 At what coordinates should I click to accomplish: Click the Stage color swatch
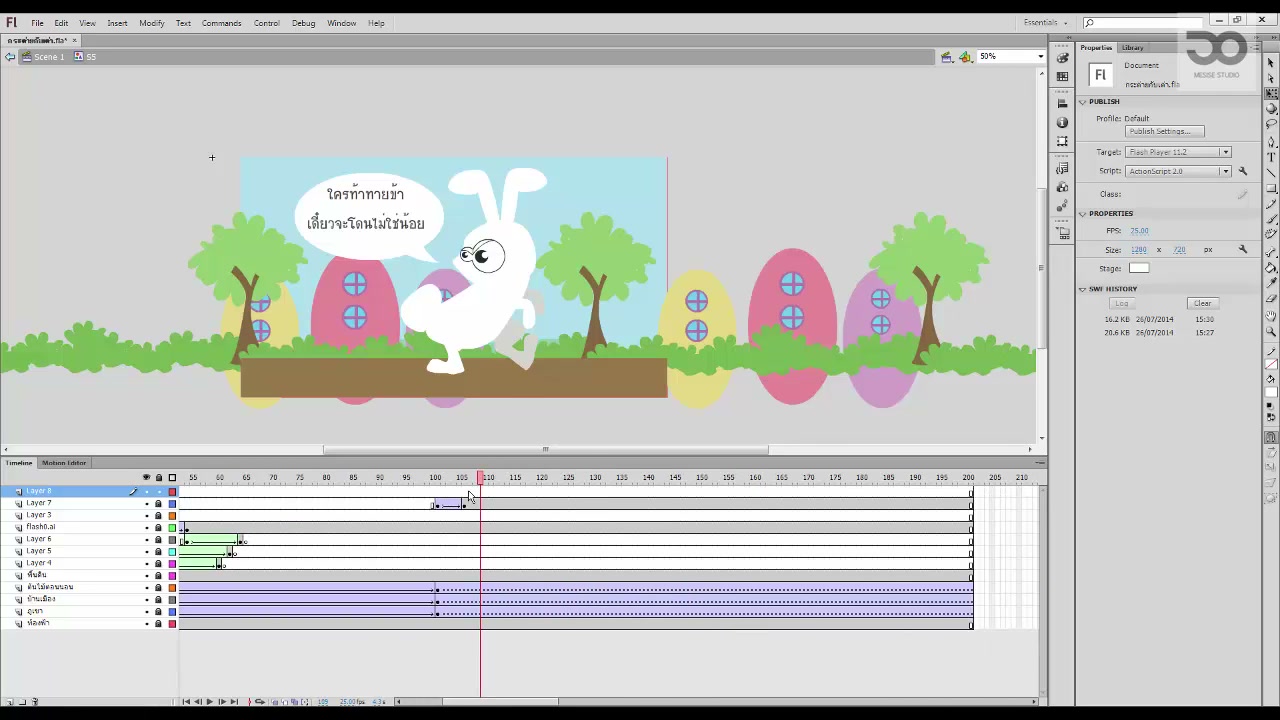coord(1139,268)
